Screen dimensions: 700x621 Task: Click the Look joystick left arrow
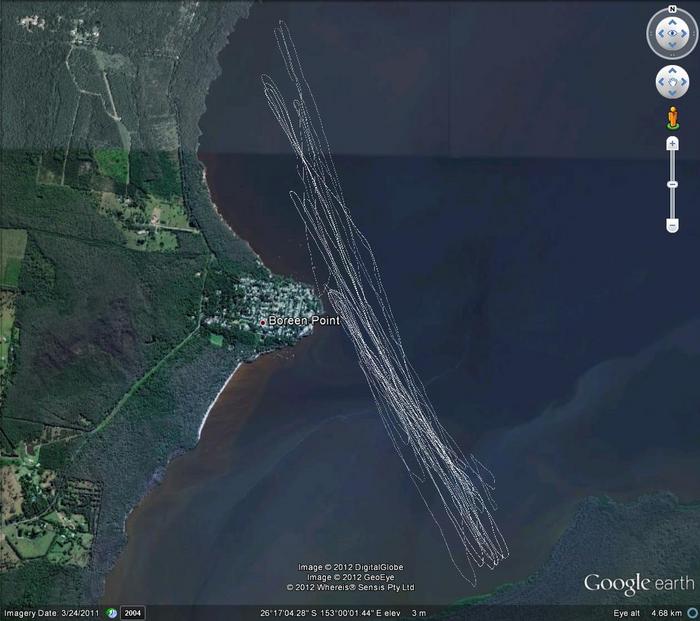659,35
